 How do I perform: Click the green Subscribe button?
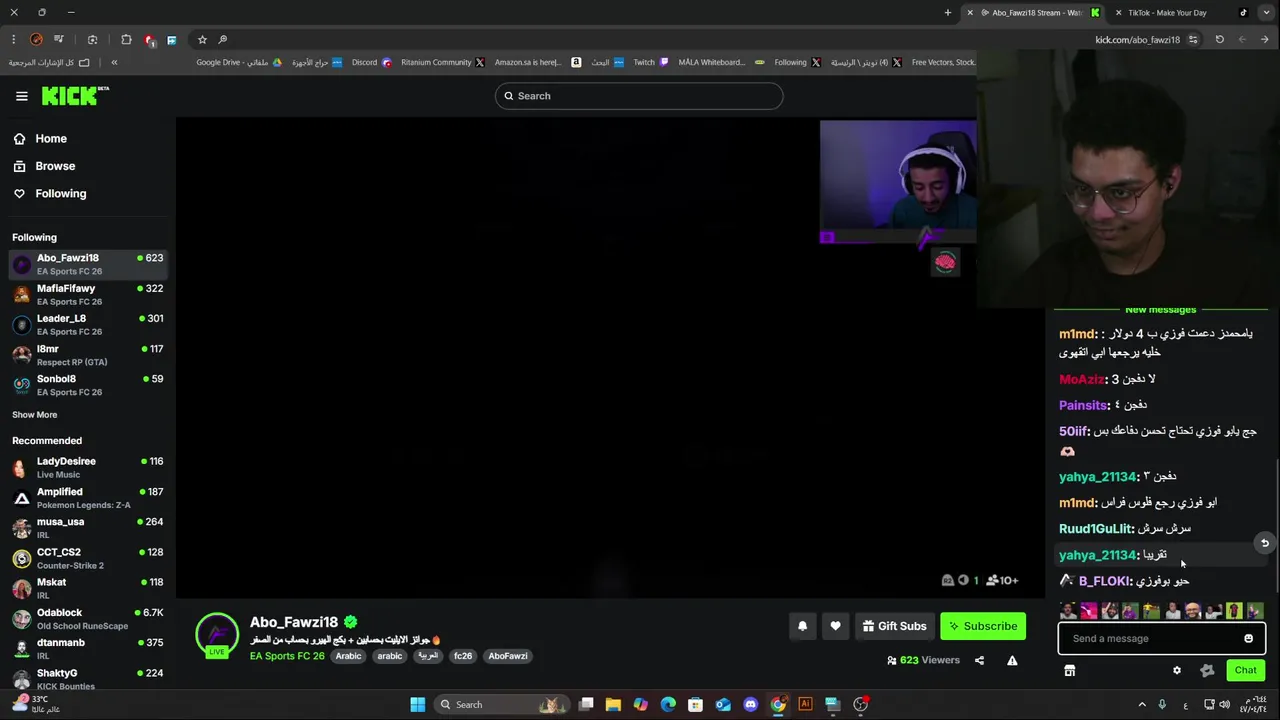(983, 626)
